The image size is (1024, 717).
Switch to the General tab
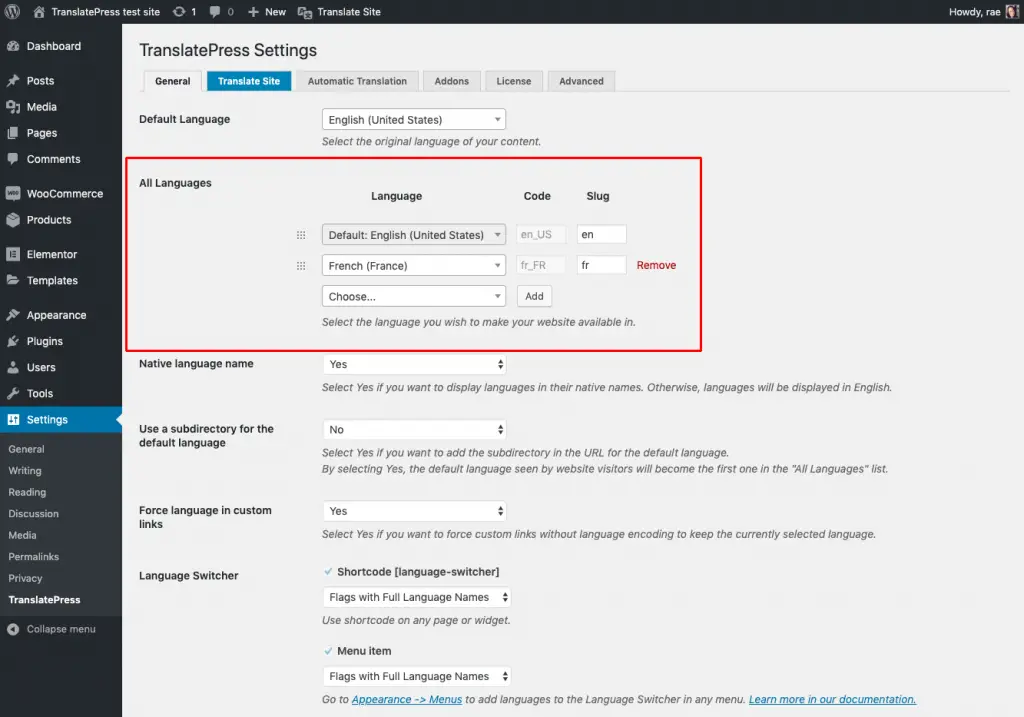[x=172, y=81]
